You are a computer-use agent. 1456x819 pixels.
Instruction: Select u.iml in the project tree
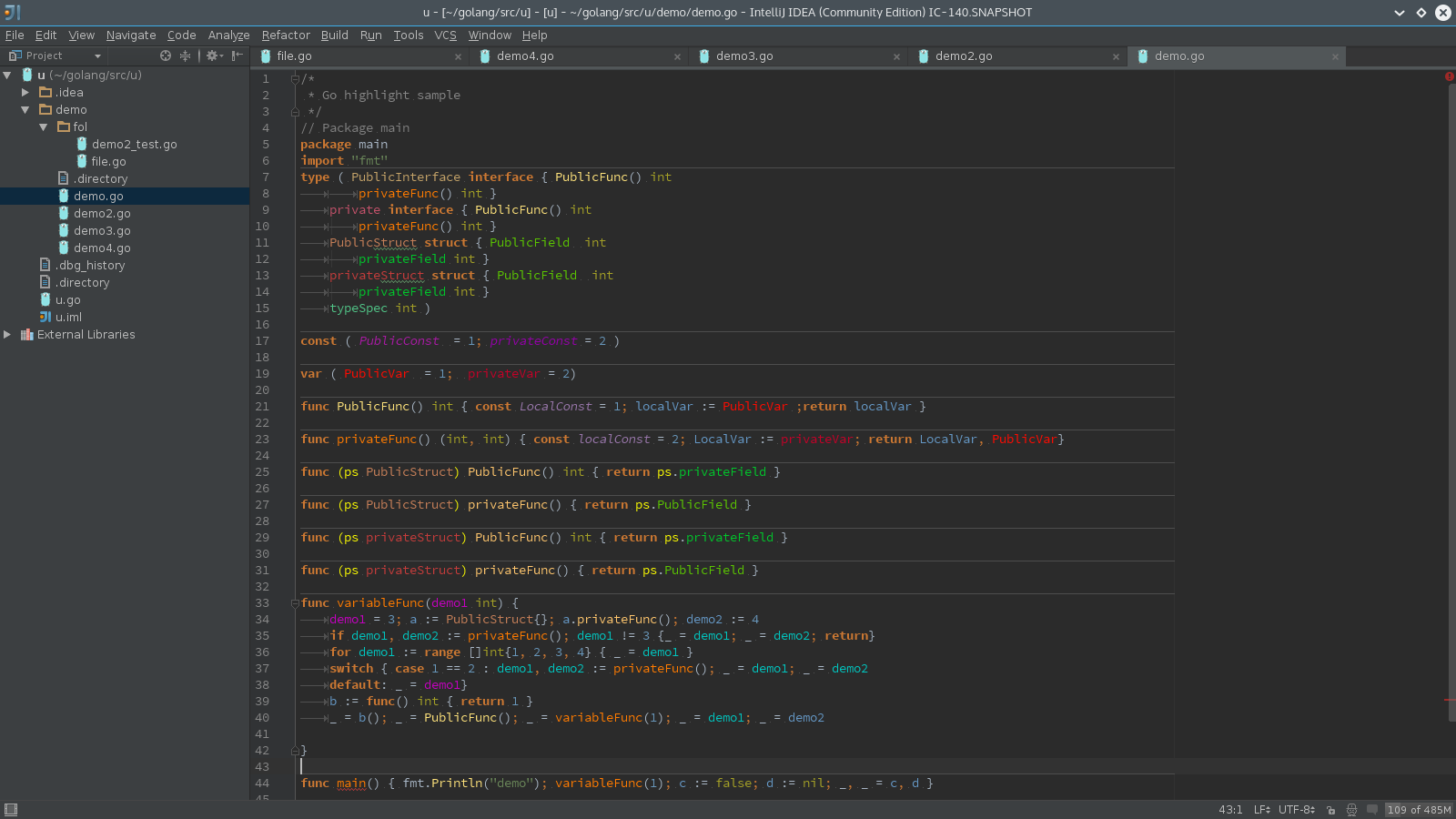point(68,317)
